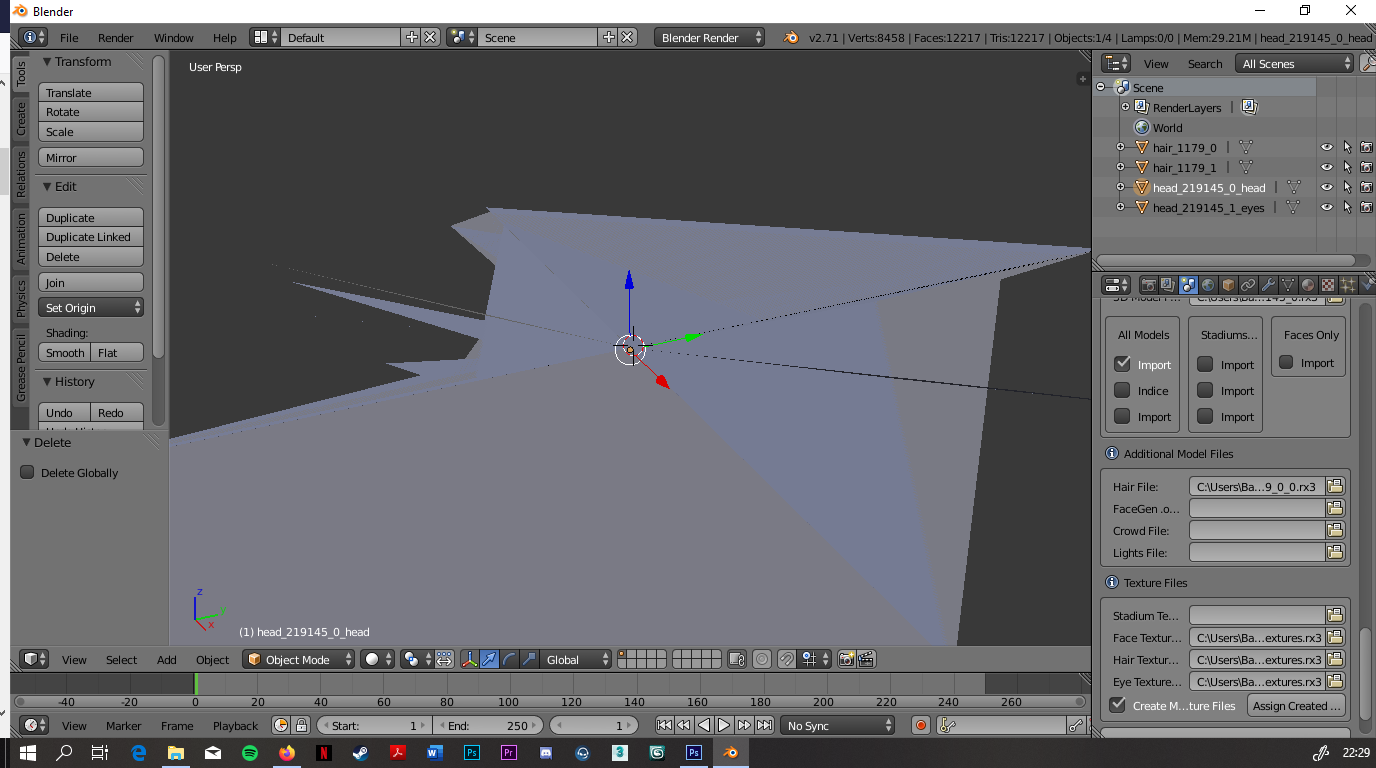This screenshot has width=1376, height=768.
Task: Uncheck the Create M...ture Files checkbox
Action: coord(1118,705)
